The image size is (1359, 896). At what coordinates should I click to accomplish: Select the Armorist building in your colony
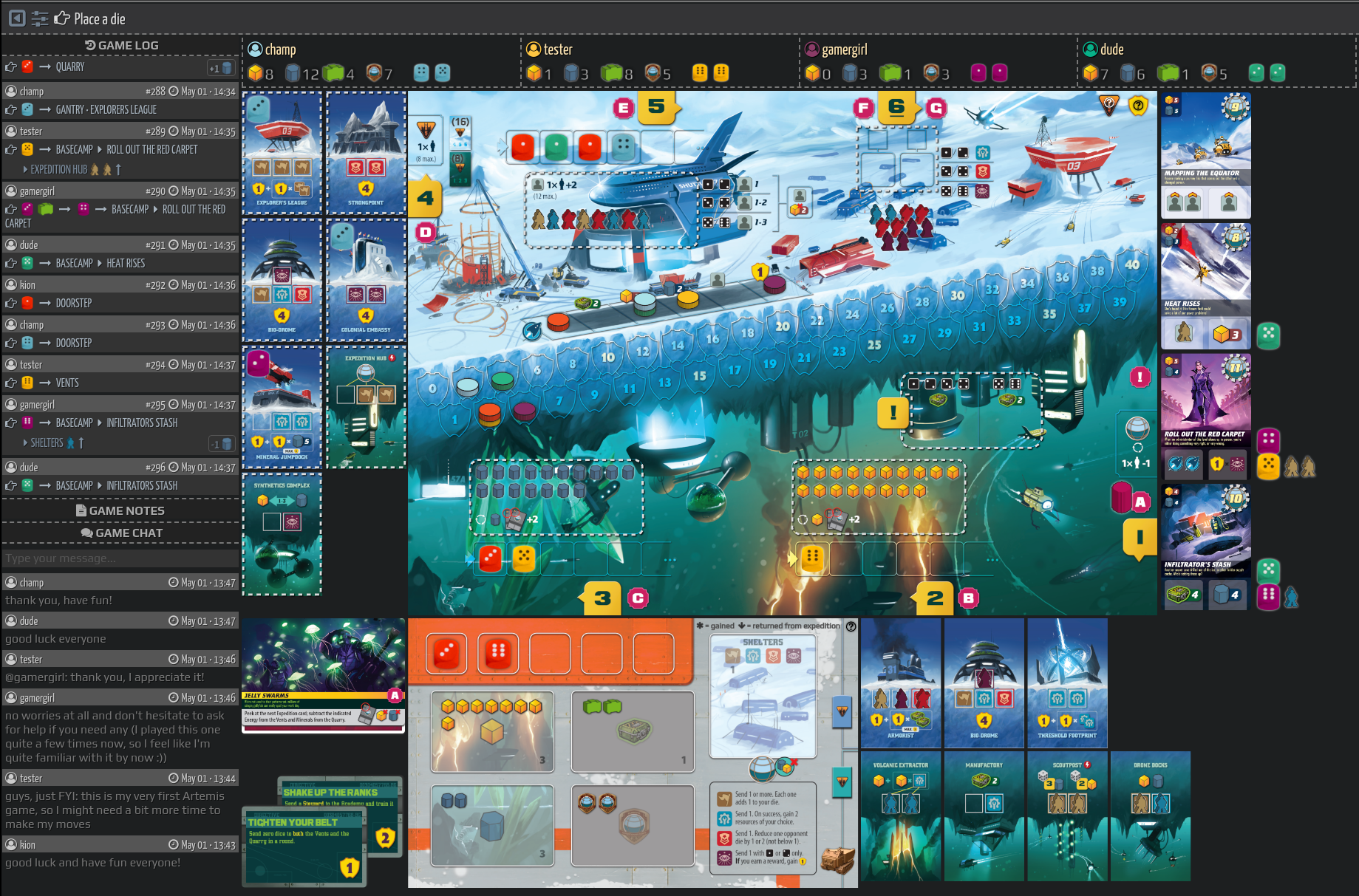pos(901,683)
